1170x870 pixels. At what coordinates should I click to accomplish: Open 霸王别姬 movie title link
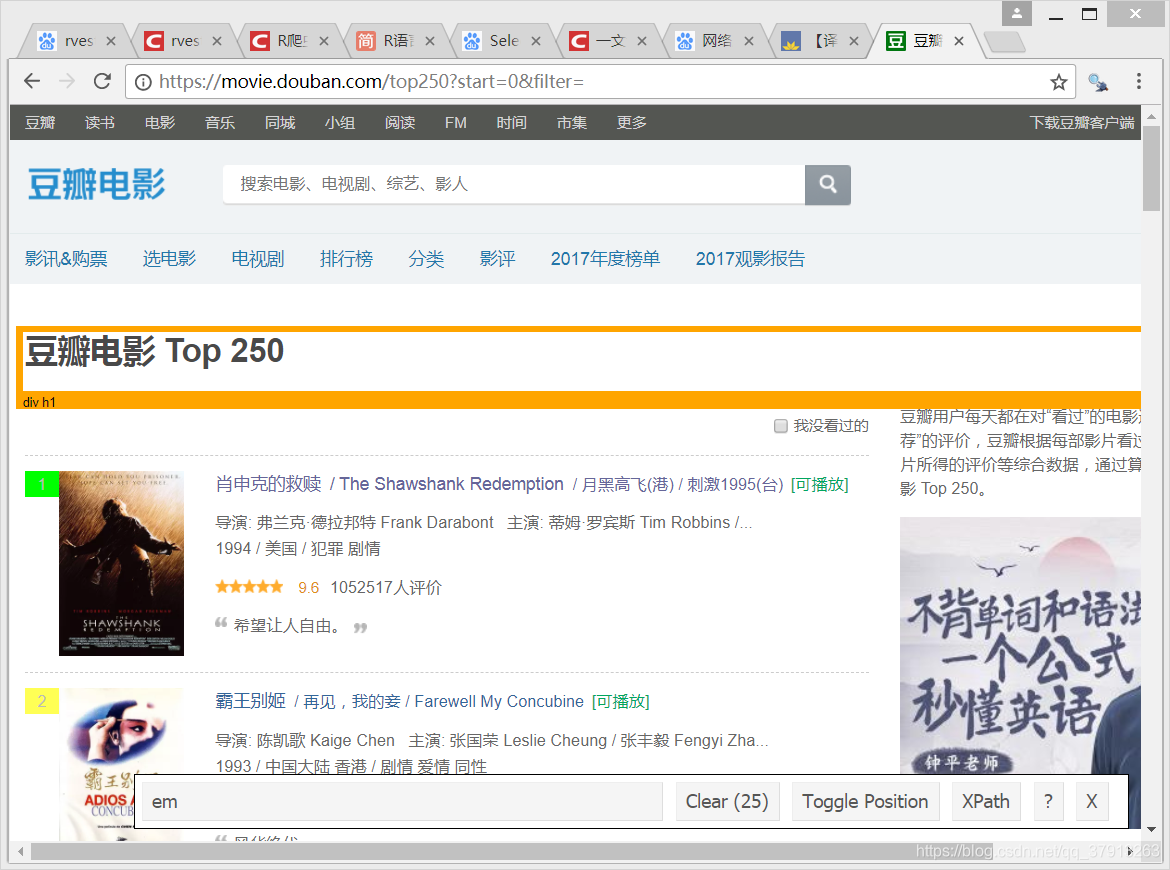251,701
